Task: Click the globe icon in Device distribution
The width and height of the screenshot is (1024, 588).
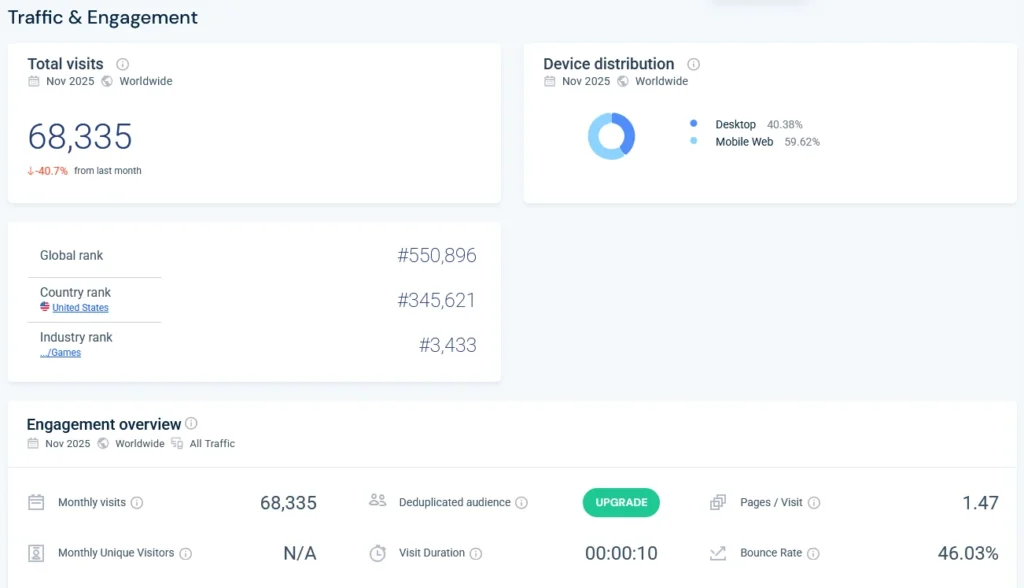Action: tap(623, 81)
